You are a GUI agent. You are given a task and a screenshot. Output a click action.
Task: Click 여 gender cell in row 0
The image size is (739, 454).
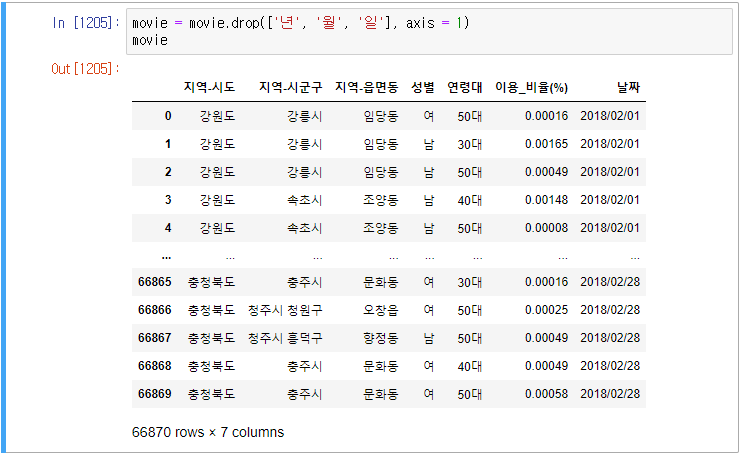pyautogui.click(x=428, y=116)
